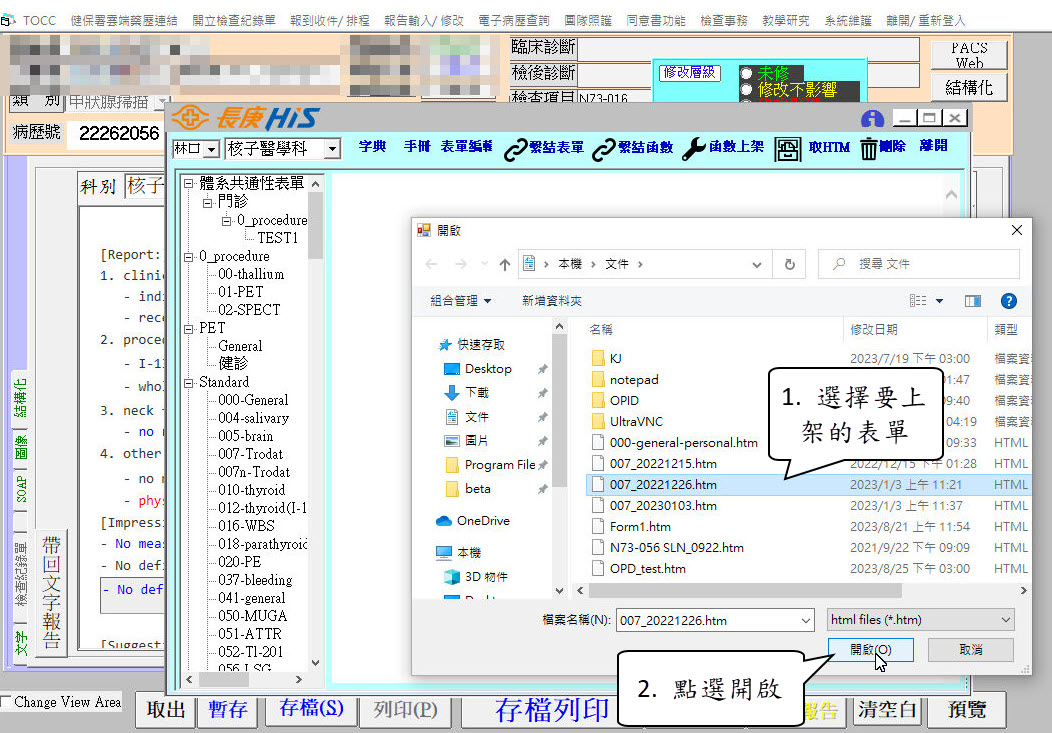Select the 未修 radio button
The image size is (1052, 733).
[746, 73]
